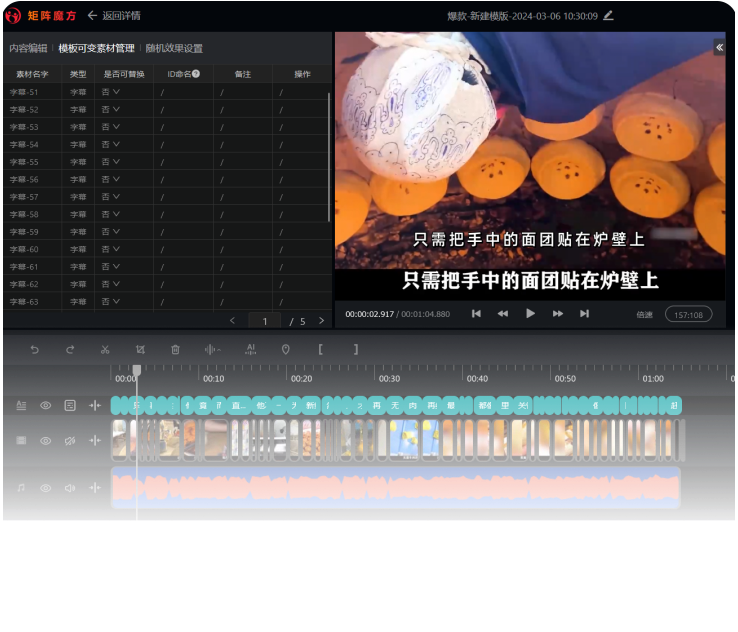Click video track align/split icon
738x632 pixels.
(95, 440)
